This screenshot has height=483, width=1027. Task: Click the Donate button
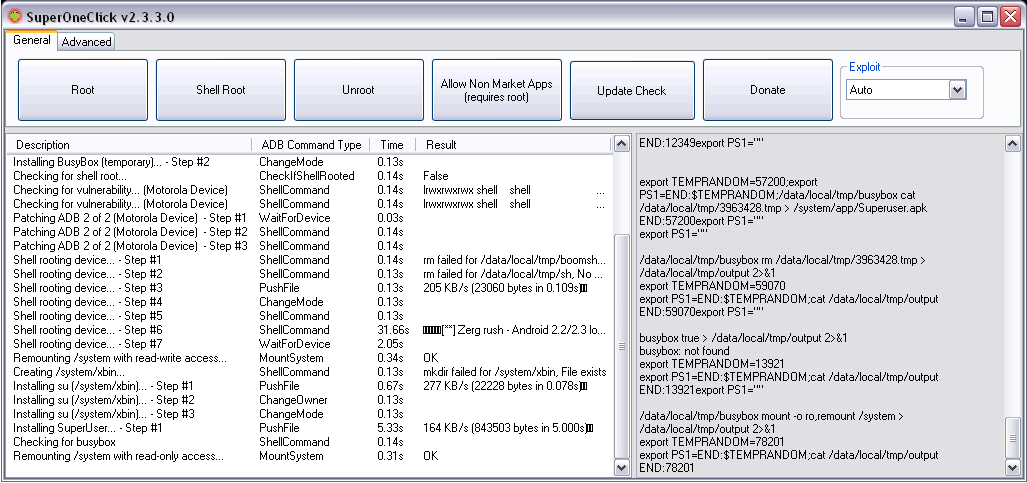[x=767, y=90]
